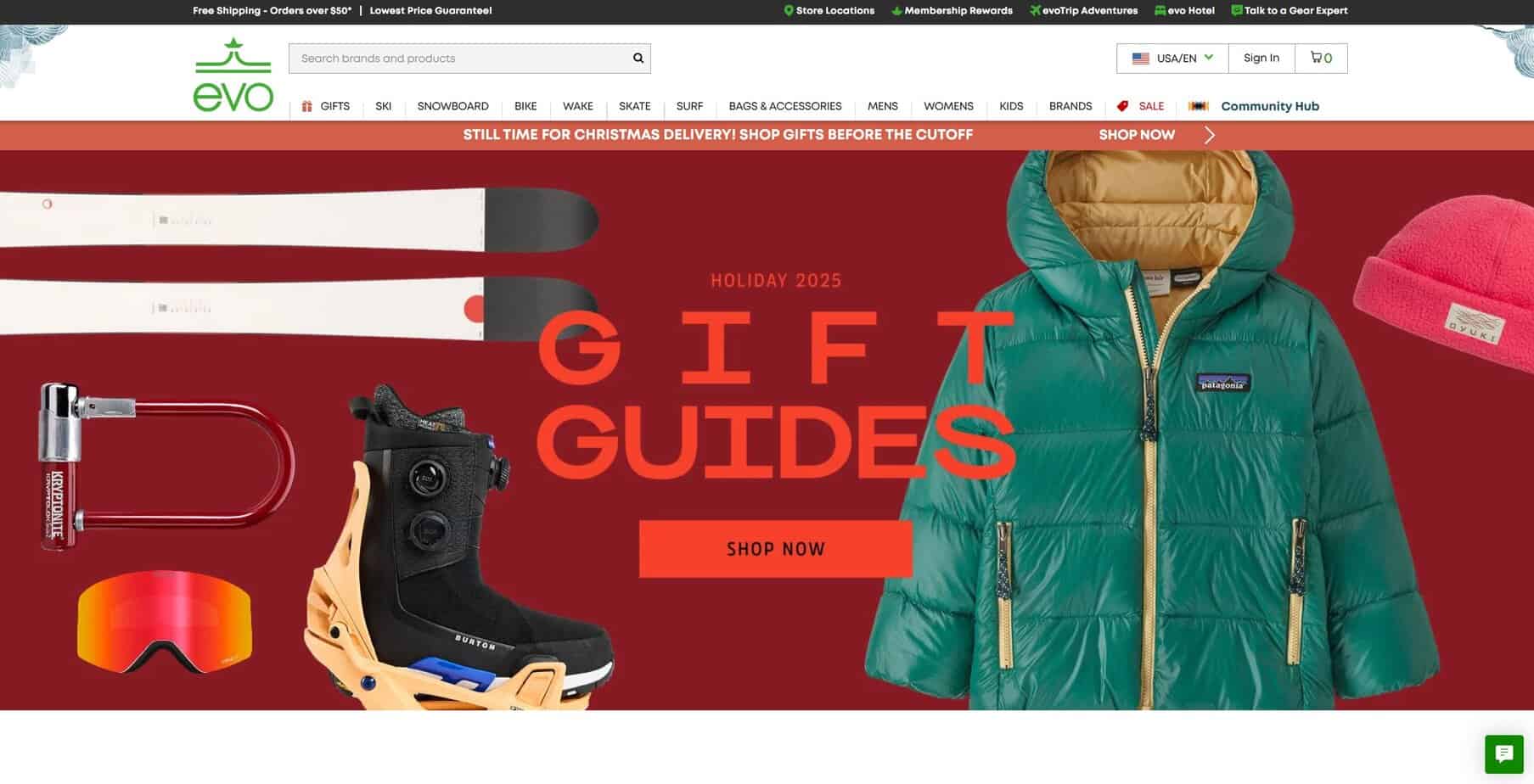The height and width of the screenshot is (784, 1534).
Task: Focus the search brands and products field
Action: click(458, 59)
